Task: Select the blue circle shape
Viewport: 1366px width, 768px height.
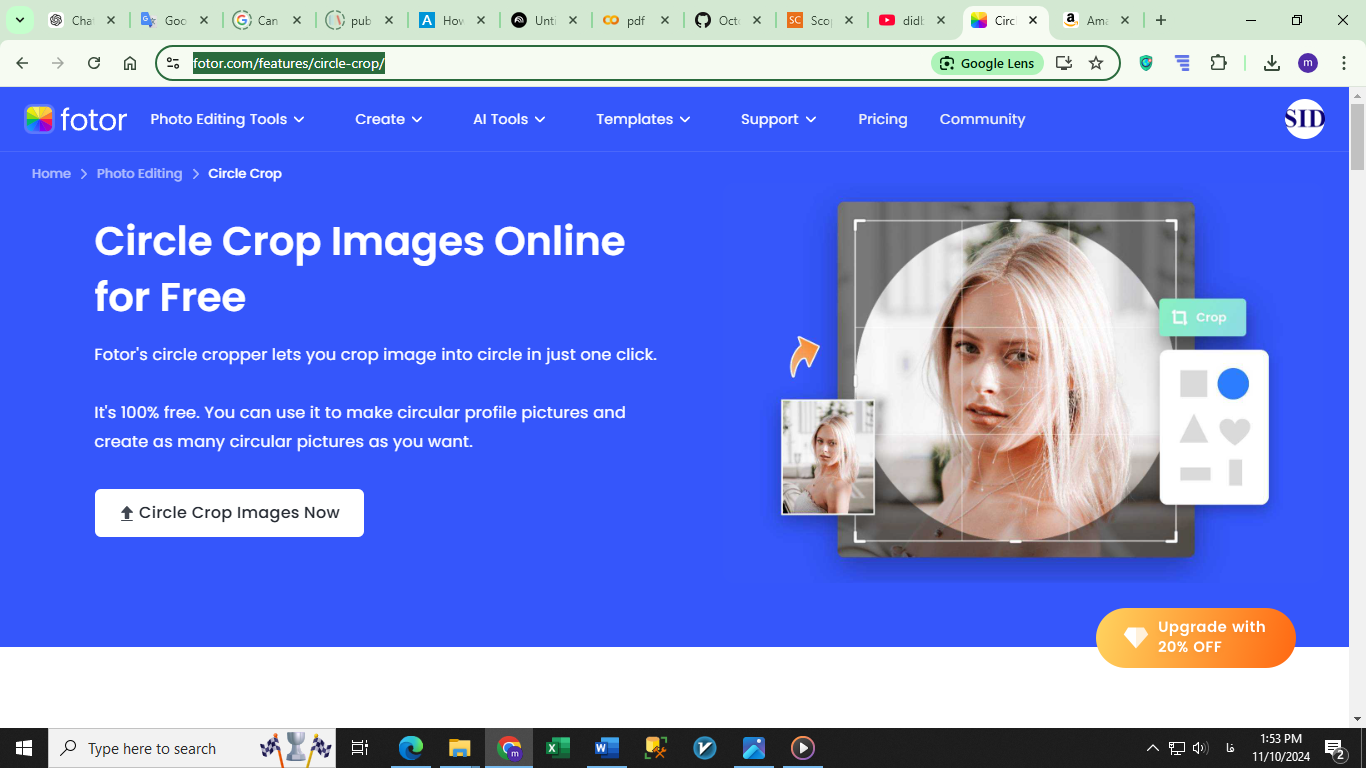Action: [x=1233, y=383]
